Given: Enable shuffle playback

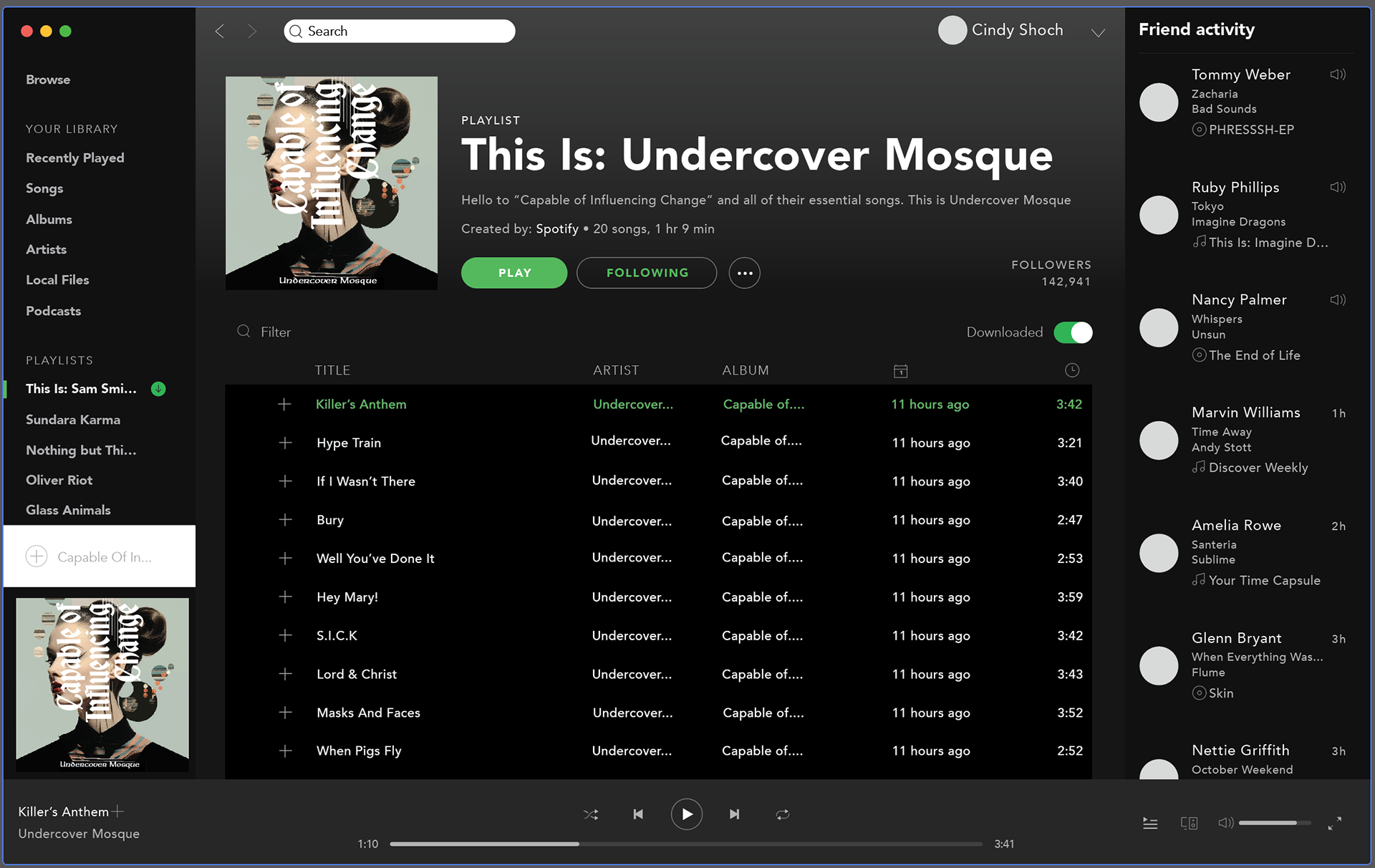Looking at the screenshot, I should click(x=591, y=814).
